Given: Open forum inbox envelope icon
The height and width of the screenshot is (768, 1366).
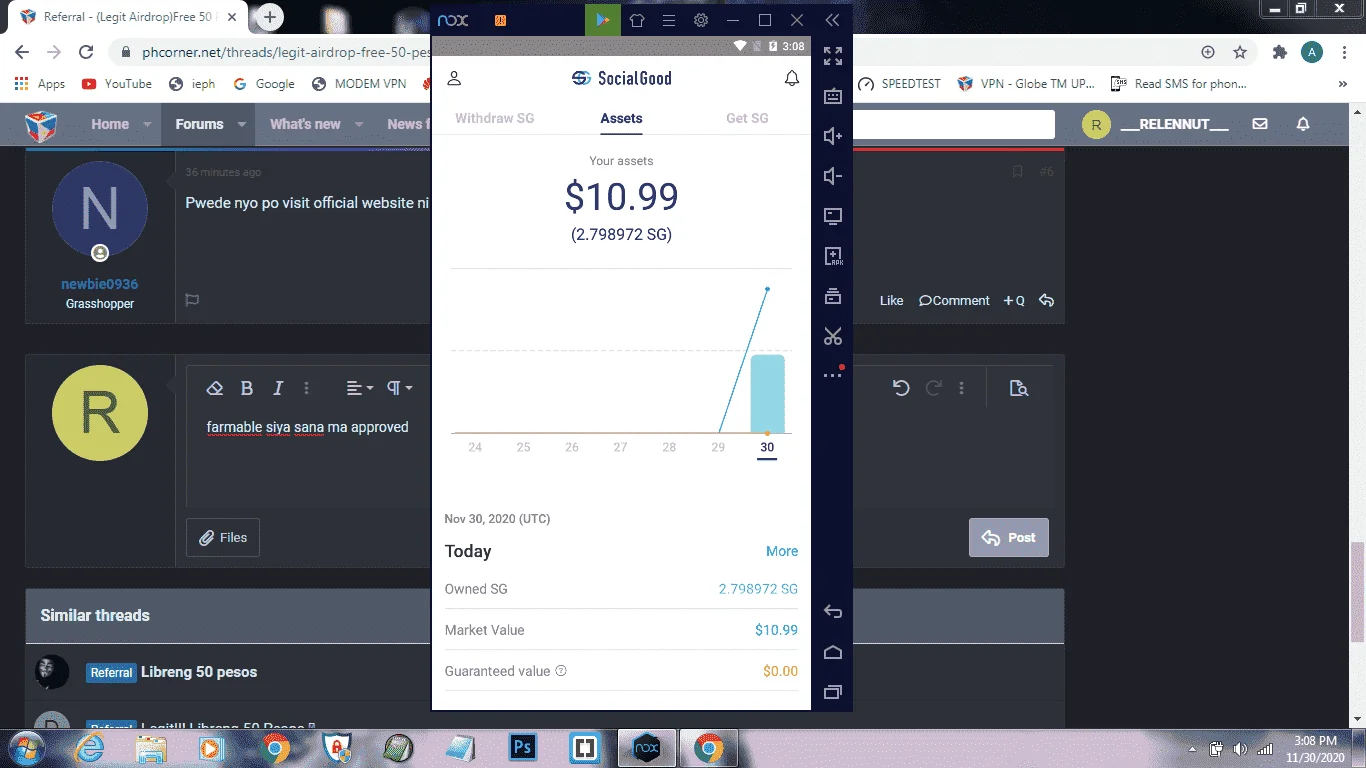Looking at the screenshot, I should pyautogui.click(x=1260, y=124).
